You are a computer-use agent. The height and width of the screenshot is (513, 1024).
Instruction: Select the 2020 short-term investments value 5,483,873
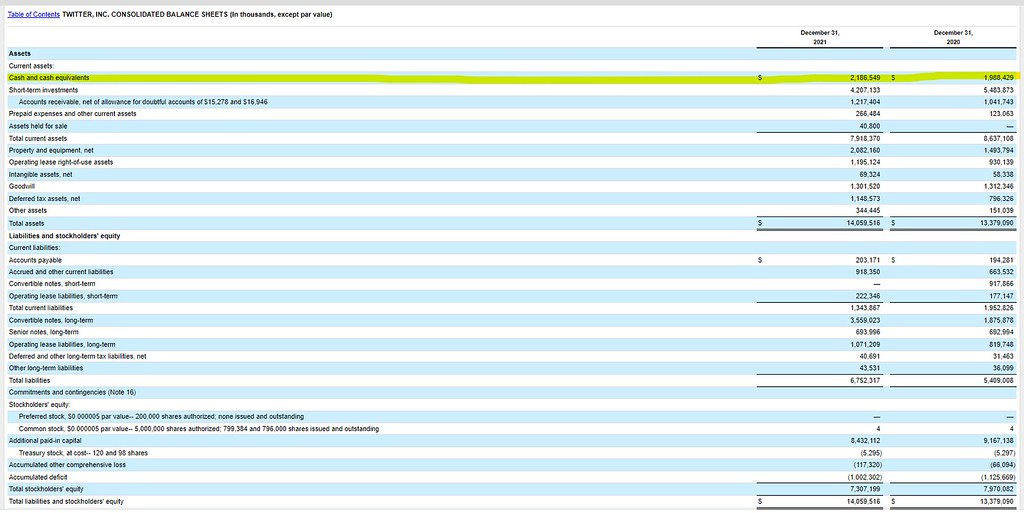(x=994, y=89)
